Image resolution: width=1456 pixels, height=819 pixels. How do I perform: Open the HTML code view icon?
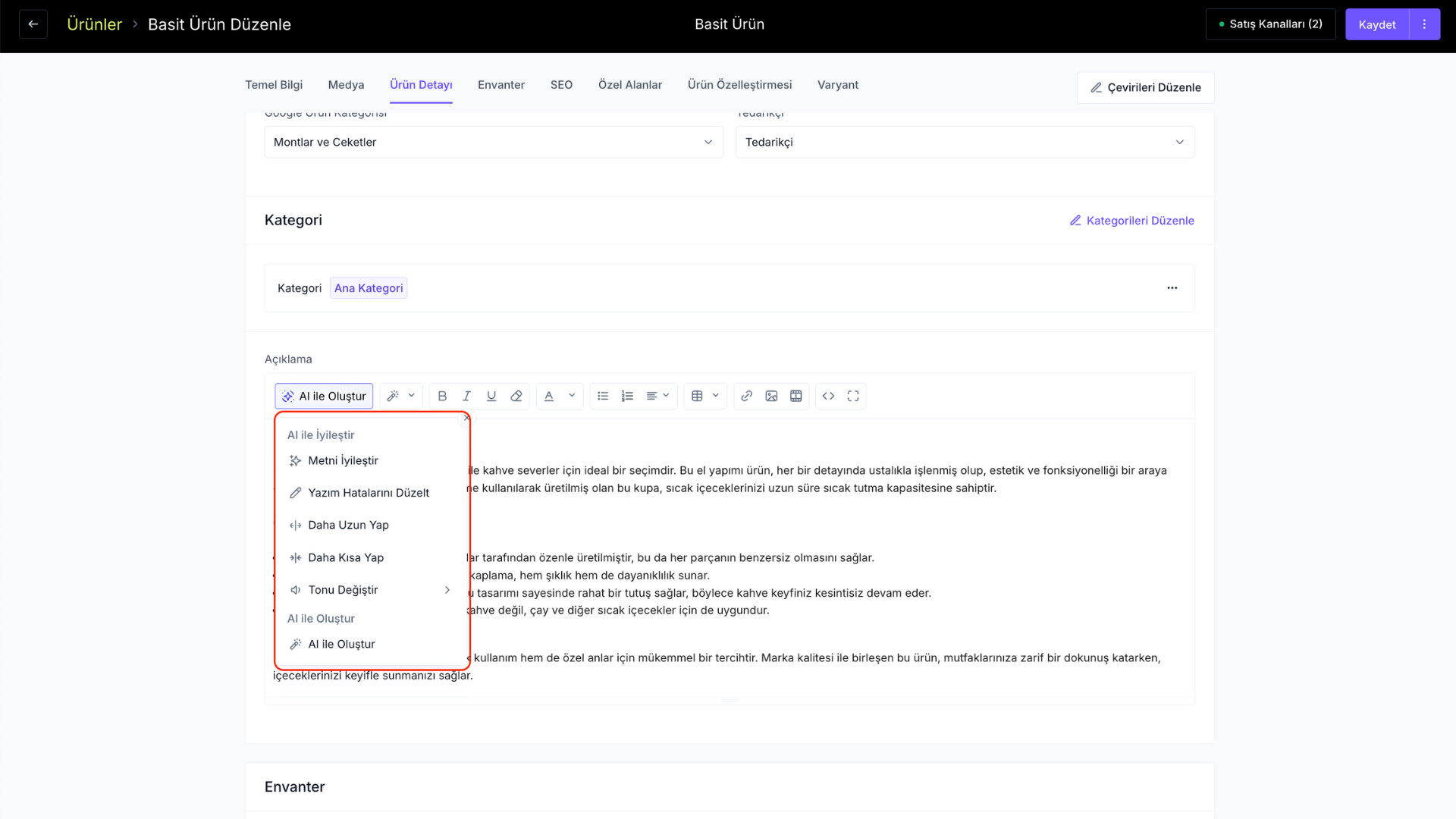point(828,396)
